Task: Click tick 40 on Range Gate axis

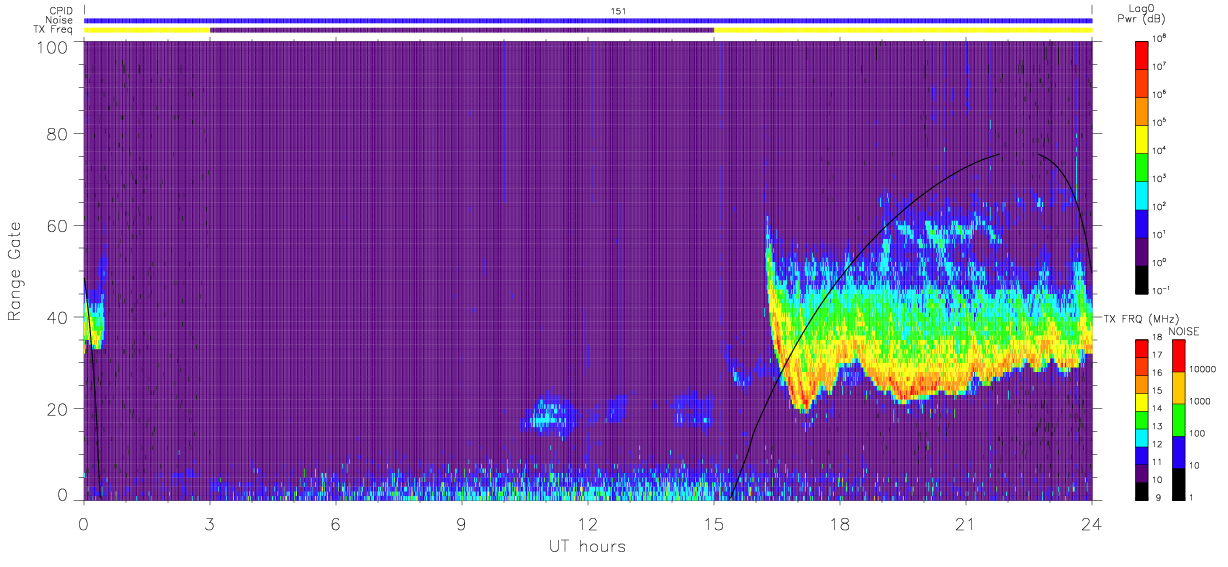Action: 59,317
